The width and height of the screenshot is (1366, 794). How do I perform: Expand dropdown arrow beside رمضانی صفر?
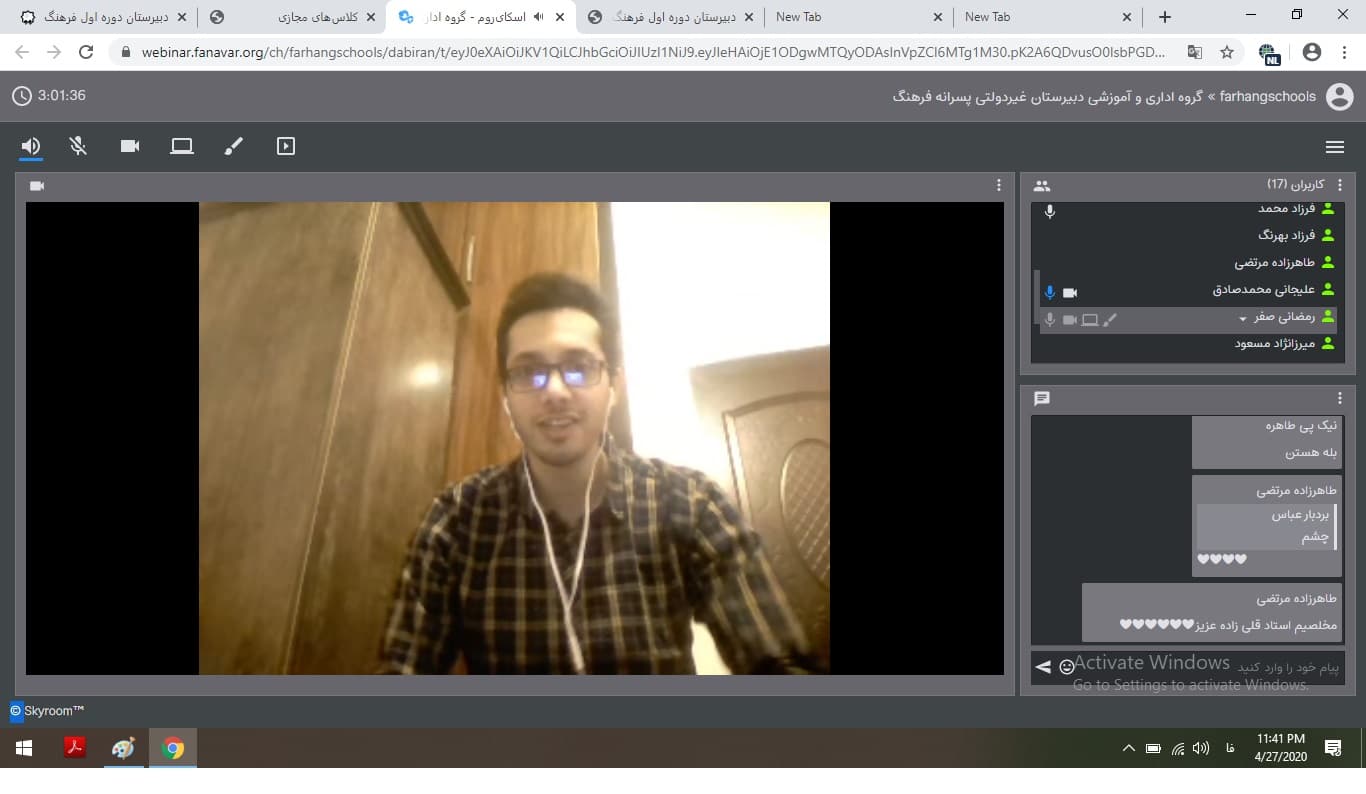coord(1244,318)
